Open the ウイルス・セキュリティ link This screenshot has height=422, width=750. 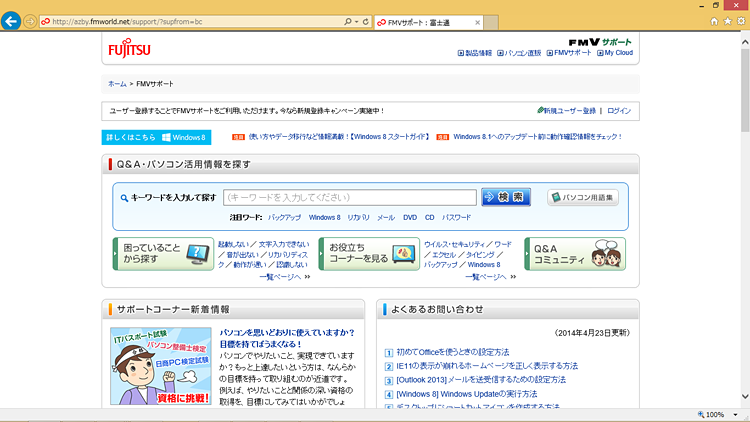454,244
